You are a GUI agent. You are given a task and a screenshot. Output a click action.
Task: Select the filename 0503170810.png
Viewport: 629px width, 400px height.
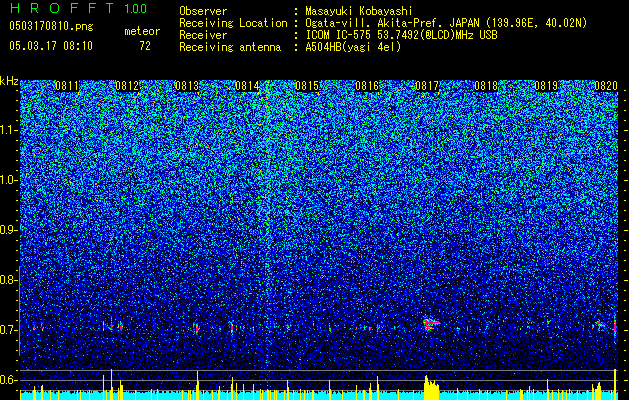(x=51, y=26)
